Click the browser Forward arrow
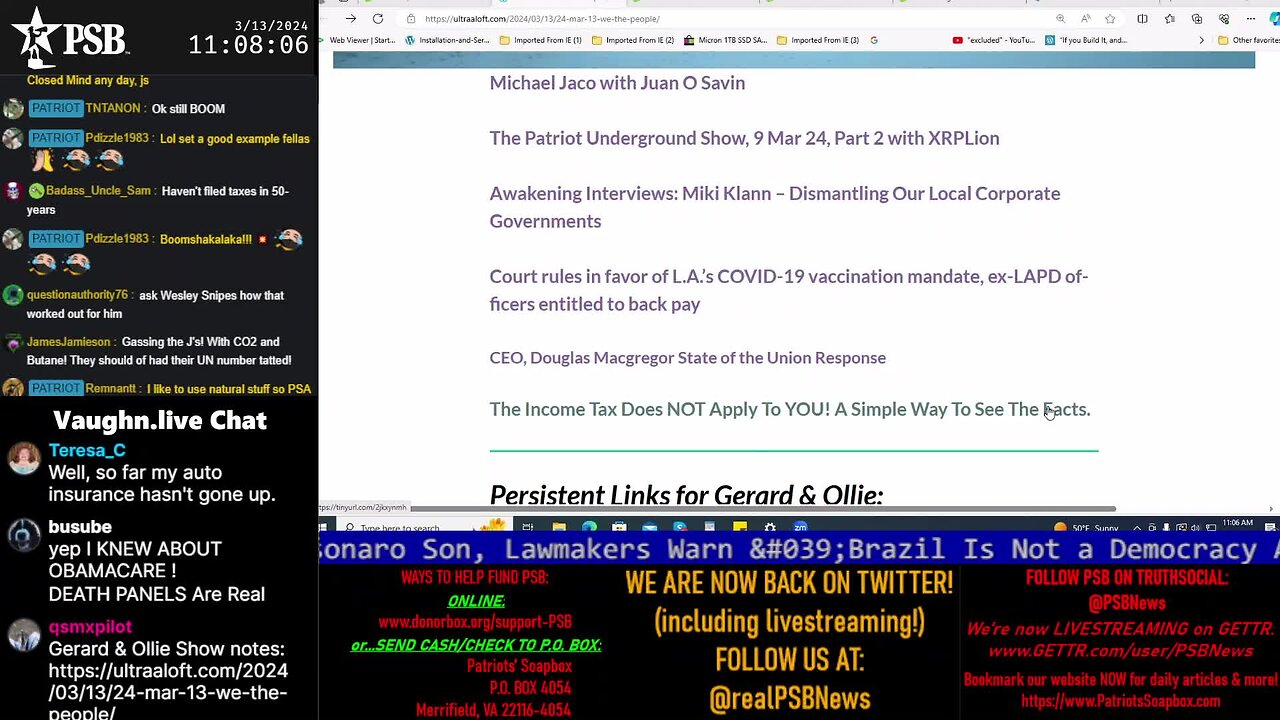Image resolution: width=1280 pixels, height=720 pixels. click(x=350, y=18)
